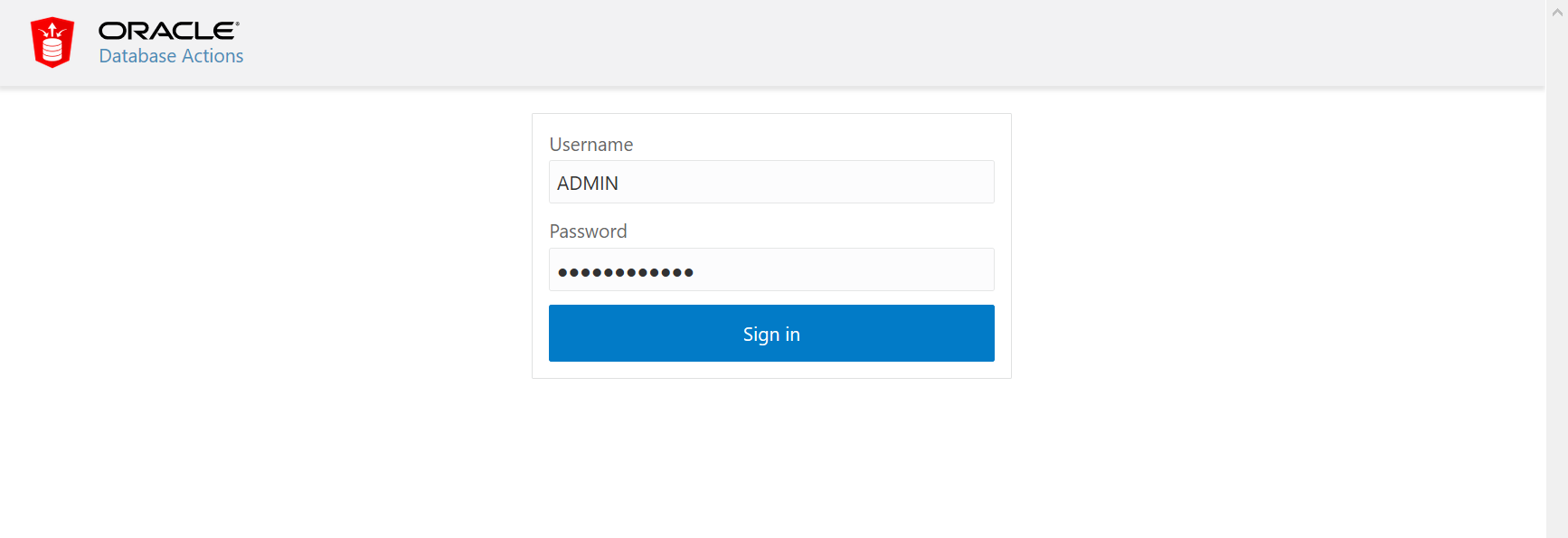Select the red database shield emblem
This screenshot has height=538, width=1568.
pos(52,41)
